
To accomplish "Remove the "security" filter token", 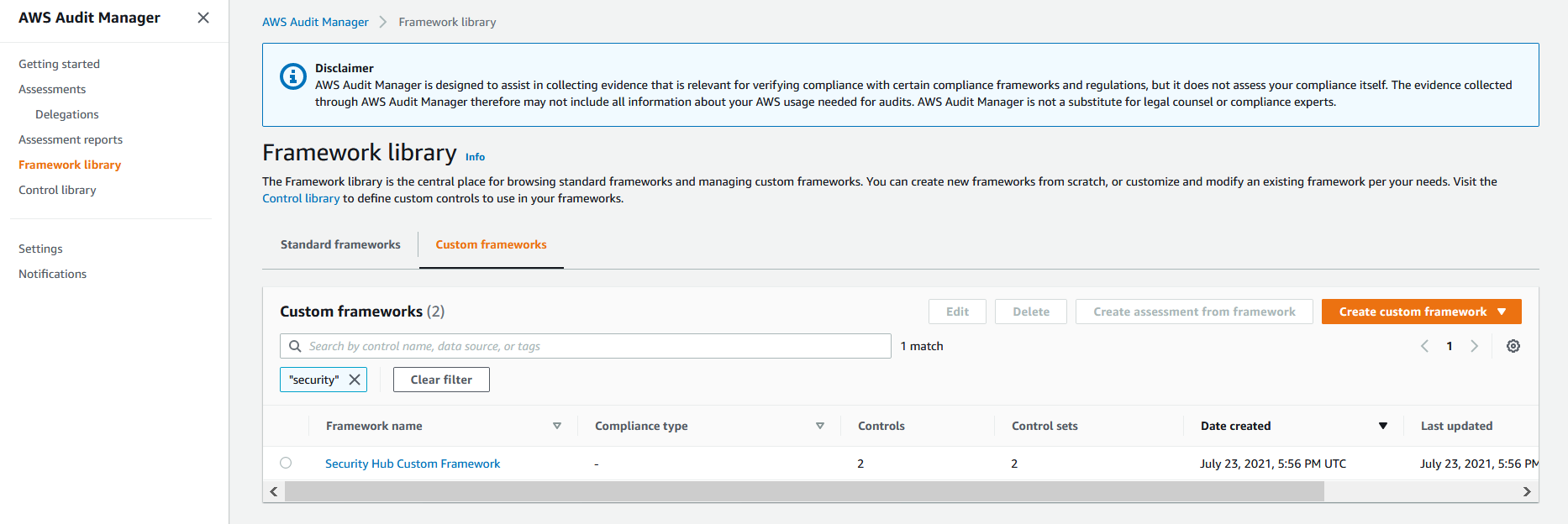I will pyautogui.click(x=355, y=380).
